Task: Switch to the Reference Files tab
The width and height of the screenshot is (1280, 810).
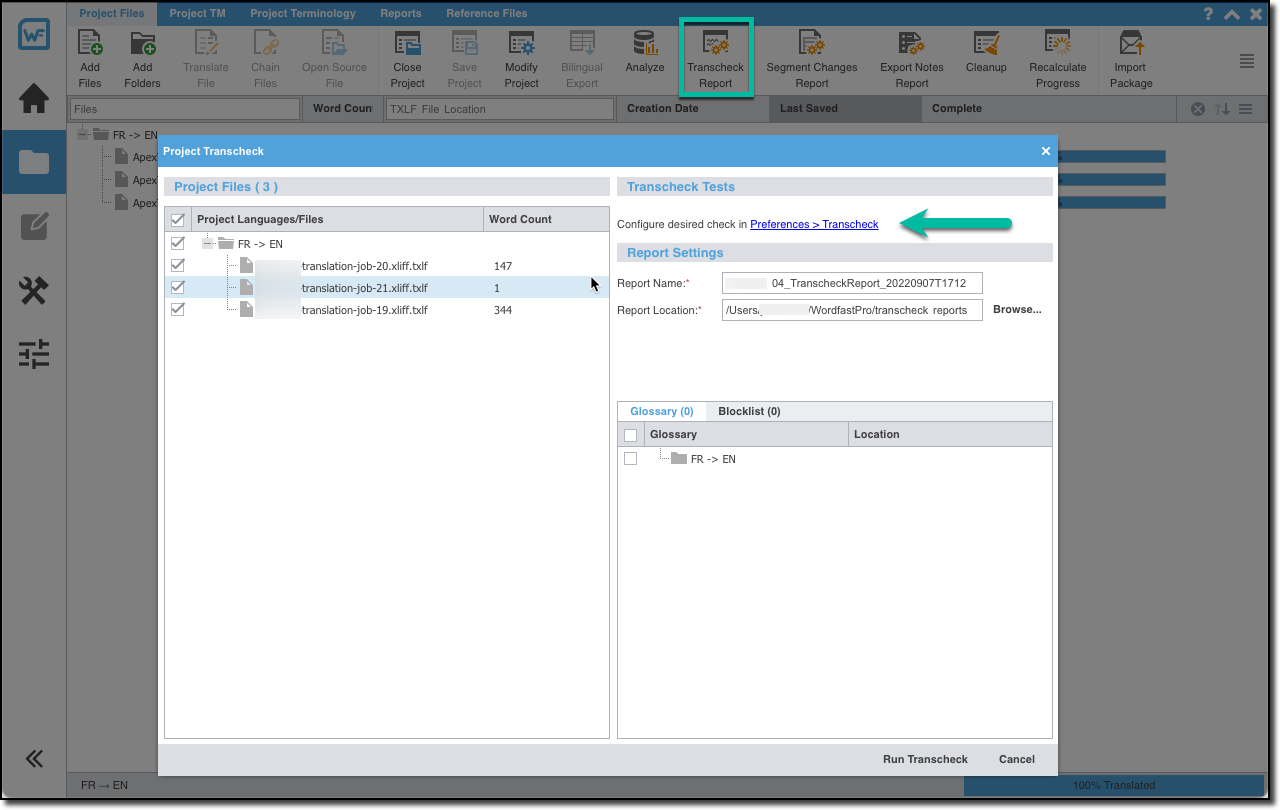Action: click(487, 14)
